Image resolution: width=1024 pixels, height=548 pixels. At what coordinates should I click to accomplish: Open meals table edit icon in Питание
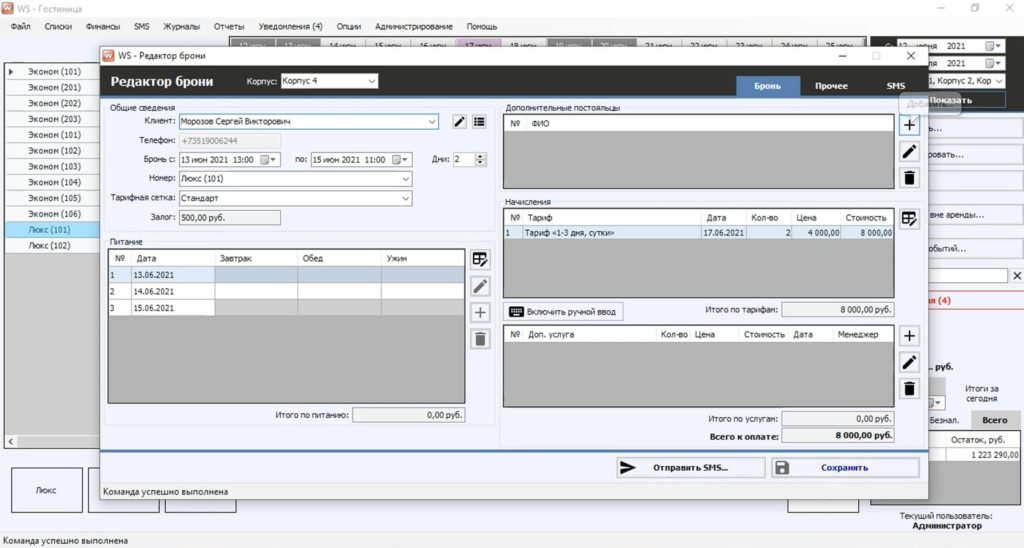pos(480,259)
